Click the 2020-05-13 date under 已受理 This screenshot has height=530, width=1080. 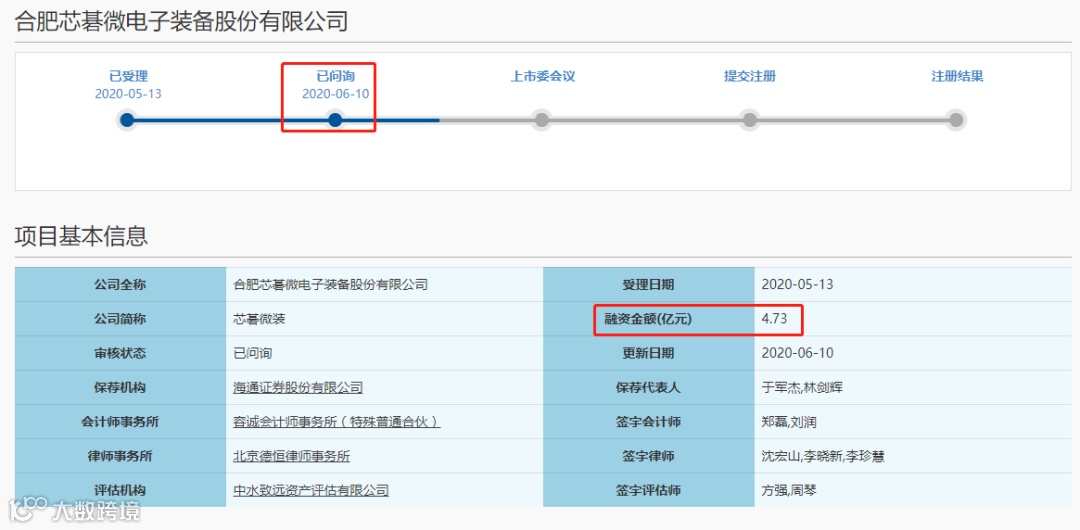[x=128, y=94]
